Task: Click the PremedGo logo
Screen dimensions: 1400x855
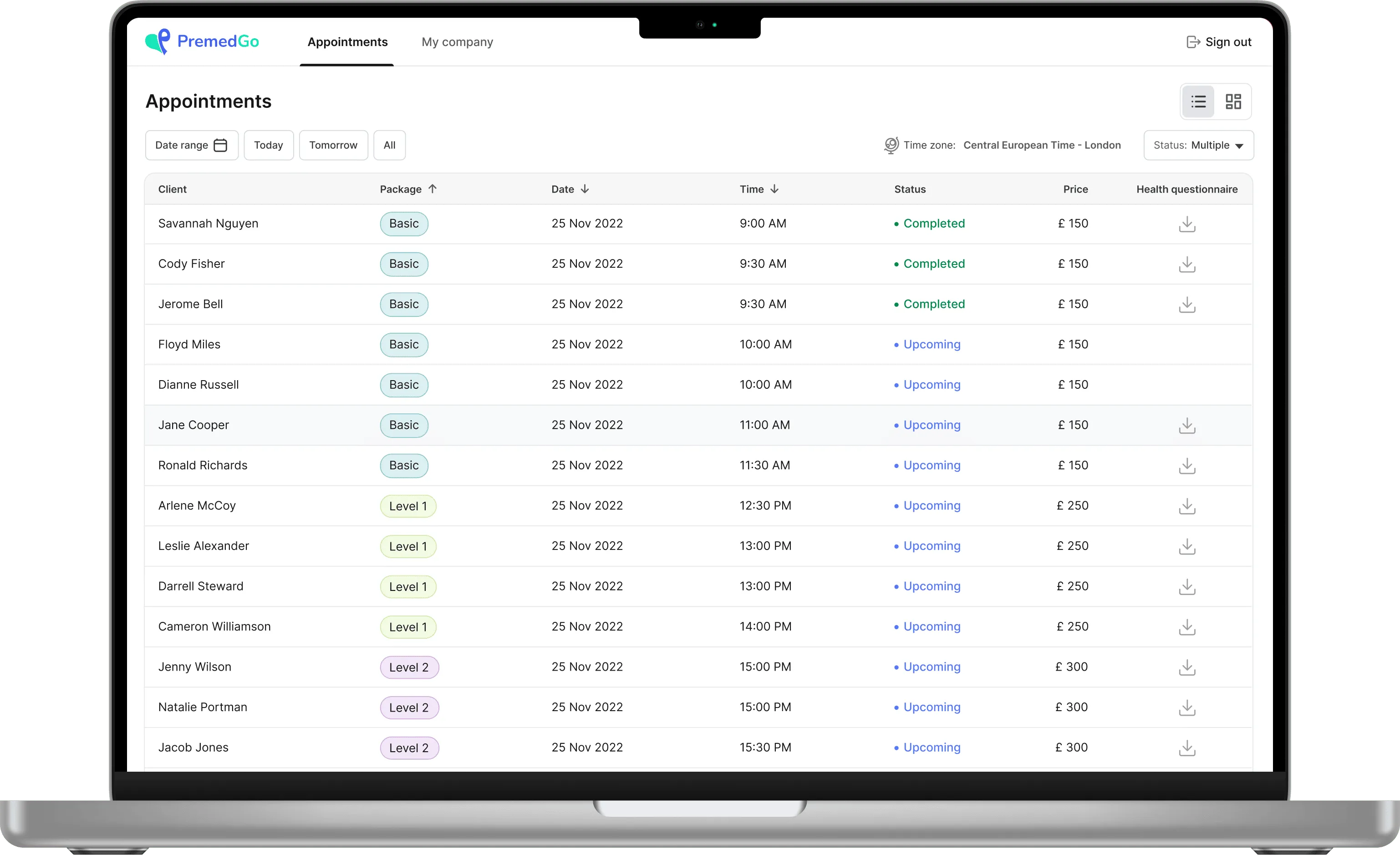Action: (x=202, y=41)
